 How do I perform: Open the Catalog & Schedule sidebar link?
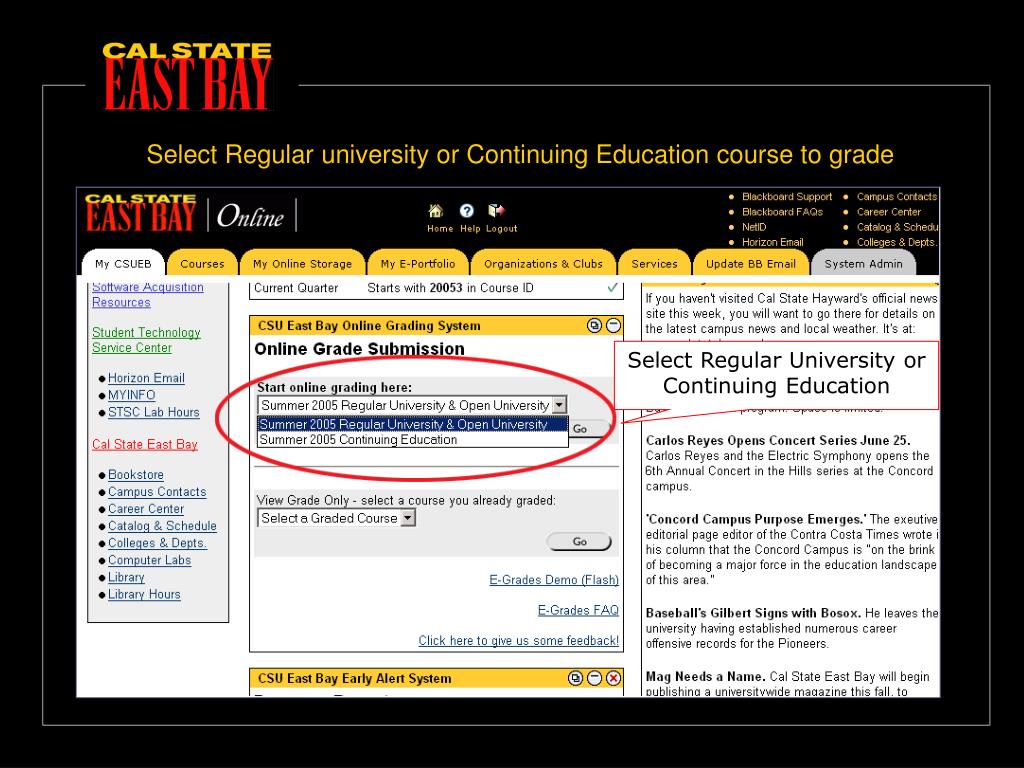pos(162,526)
